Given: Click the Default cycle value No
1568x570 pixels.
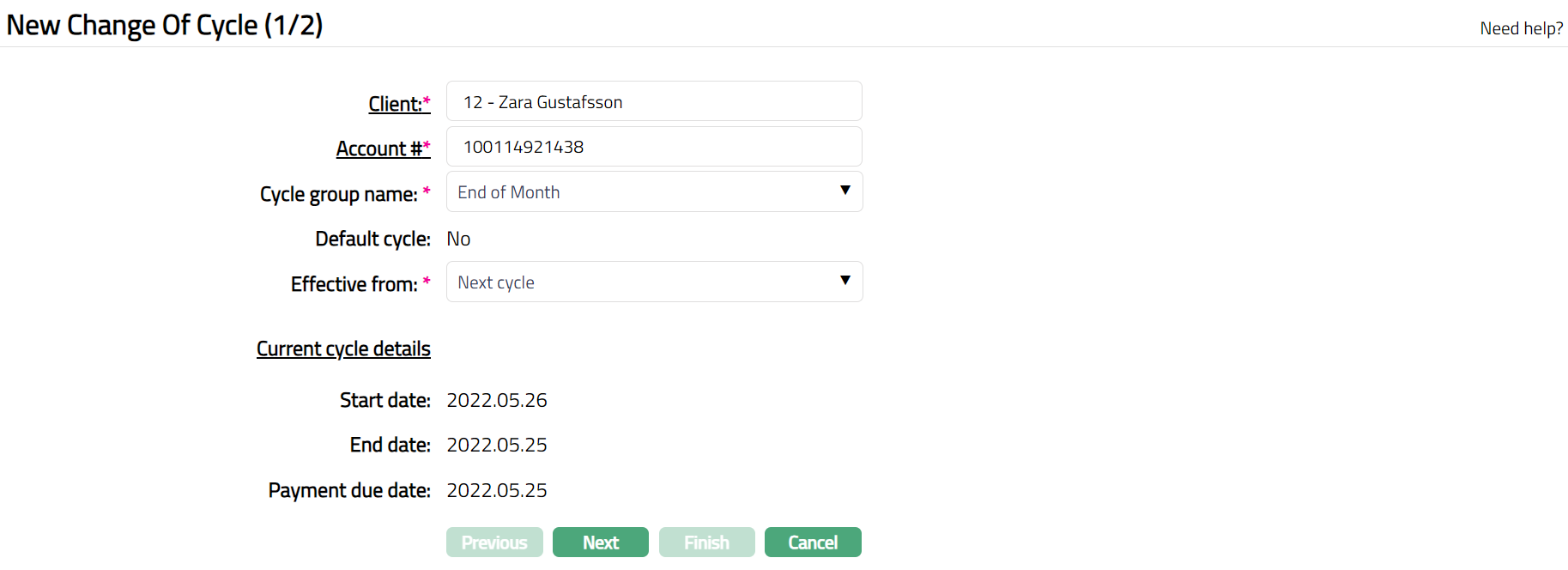Looking at the screenshot, I should (458, 239).
